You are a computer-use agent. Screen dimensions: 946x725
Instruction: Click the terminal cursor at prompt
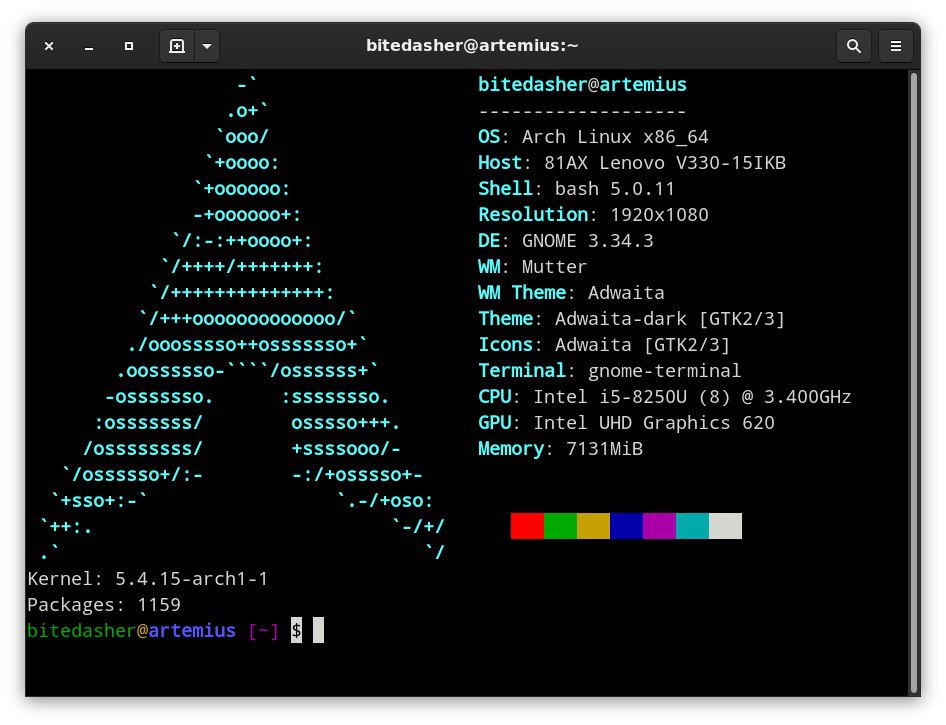tap(319, 630)
